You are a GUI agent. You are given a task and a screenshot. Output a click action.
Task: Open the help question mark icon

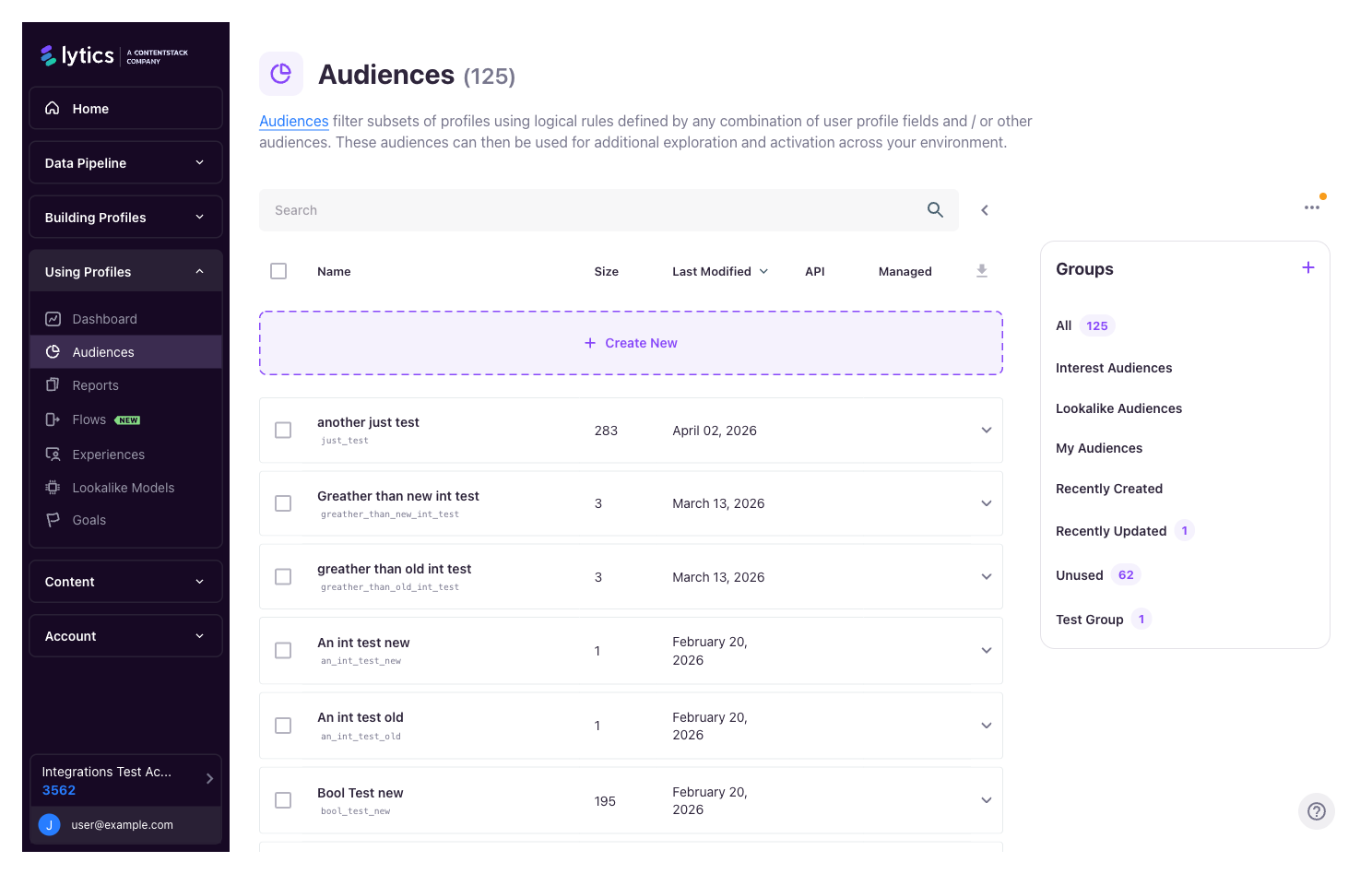(x=1316, y=811)
